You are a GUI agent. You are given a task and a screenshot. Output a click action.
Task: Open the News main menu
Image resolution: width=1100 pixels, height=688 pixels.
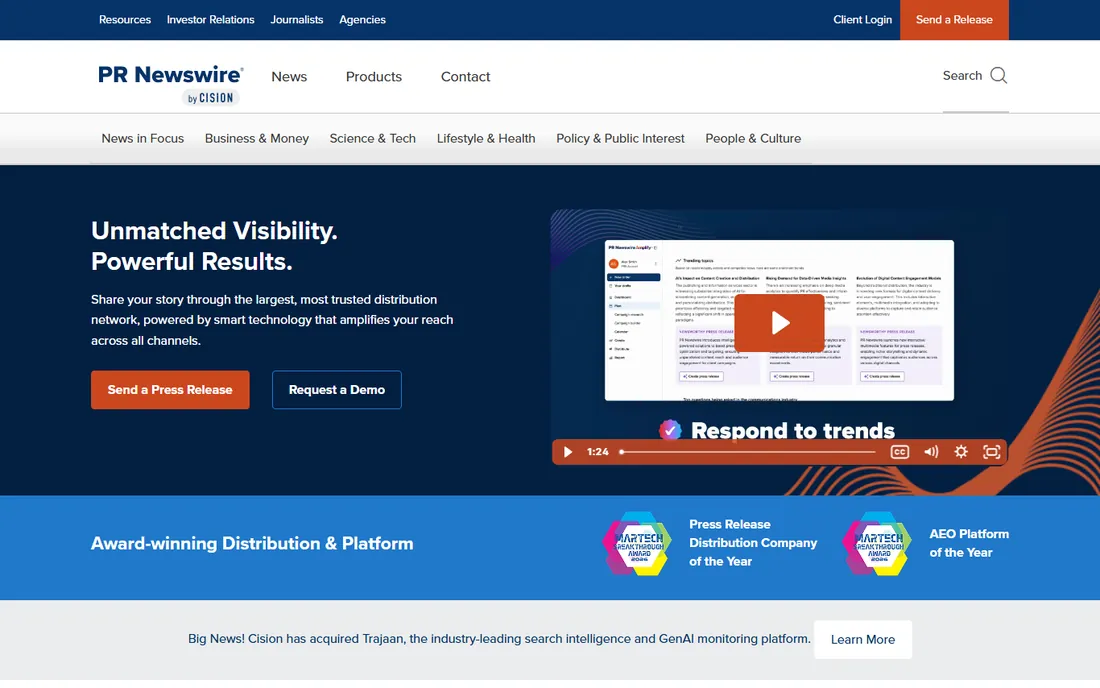289,76
